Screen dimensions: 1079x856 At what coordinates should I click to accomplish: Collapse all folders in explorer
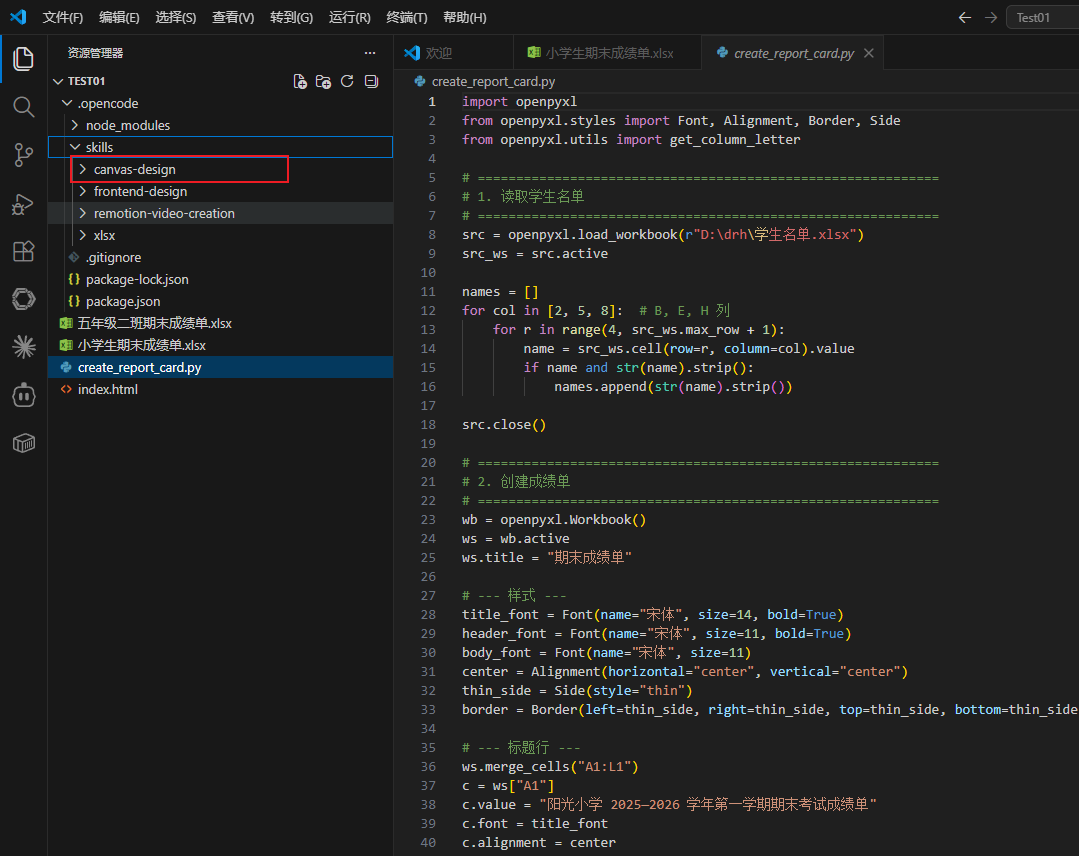pos(372,81)
